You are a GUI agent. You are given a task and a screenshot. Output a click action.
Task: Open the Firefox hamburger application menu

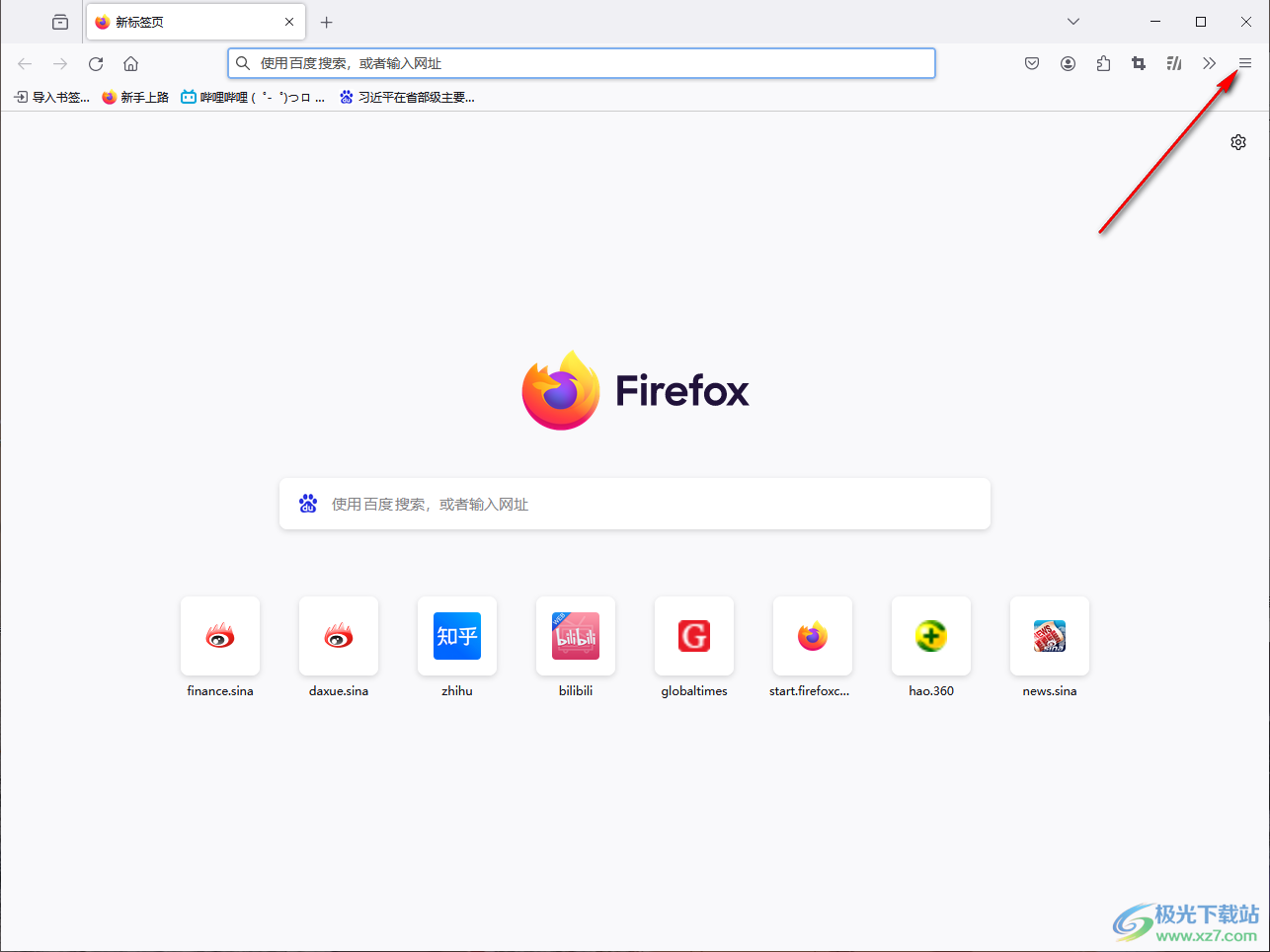1245,63
